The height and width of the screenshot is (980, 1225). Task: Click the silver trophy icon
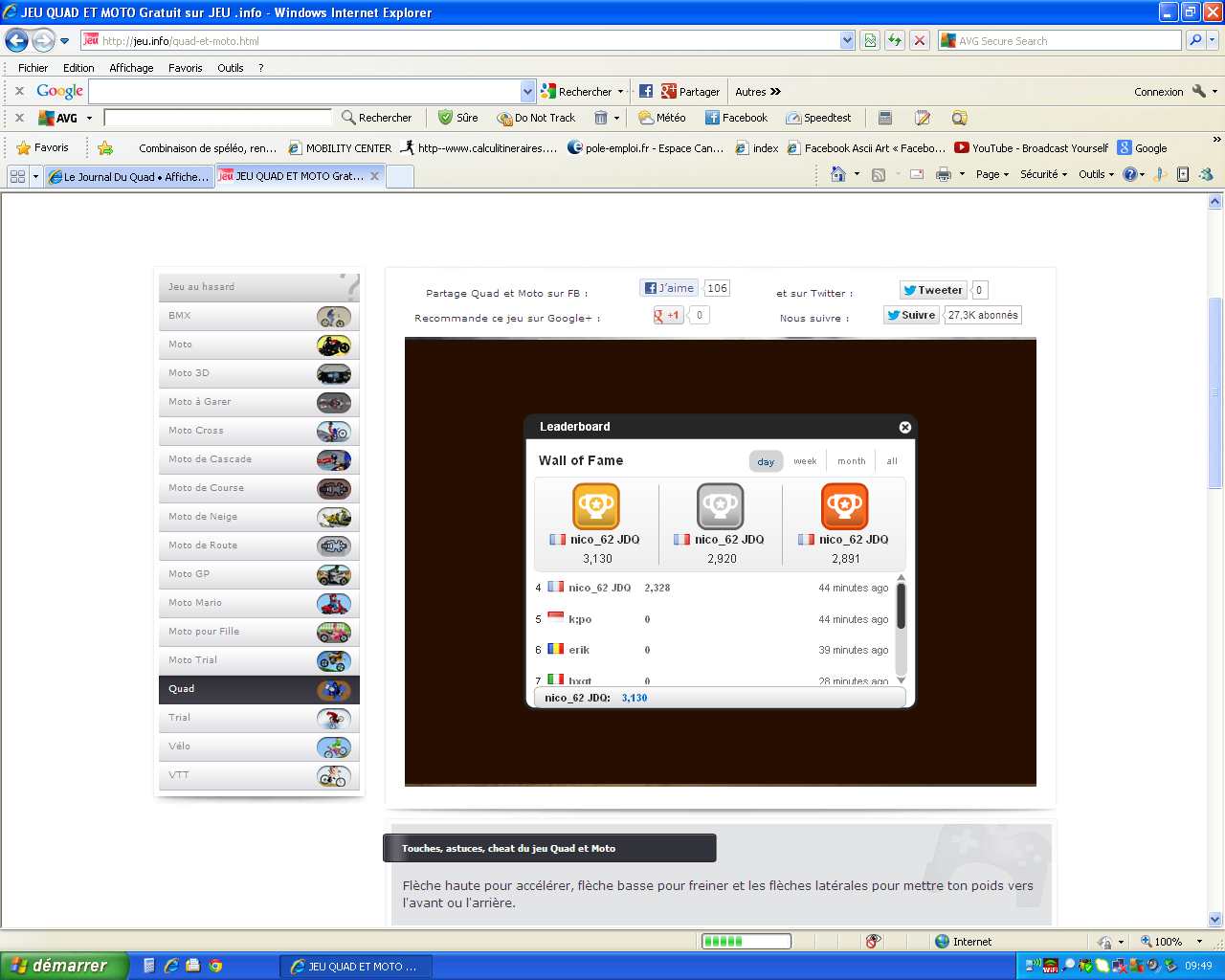click(x=720, y=506)
